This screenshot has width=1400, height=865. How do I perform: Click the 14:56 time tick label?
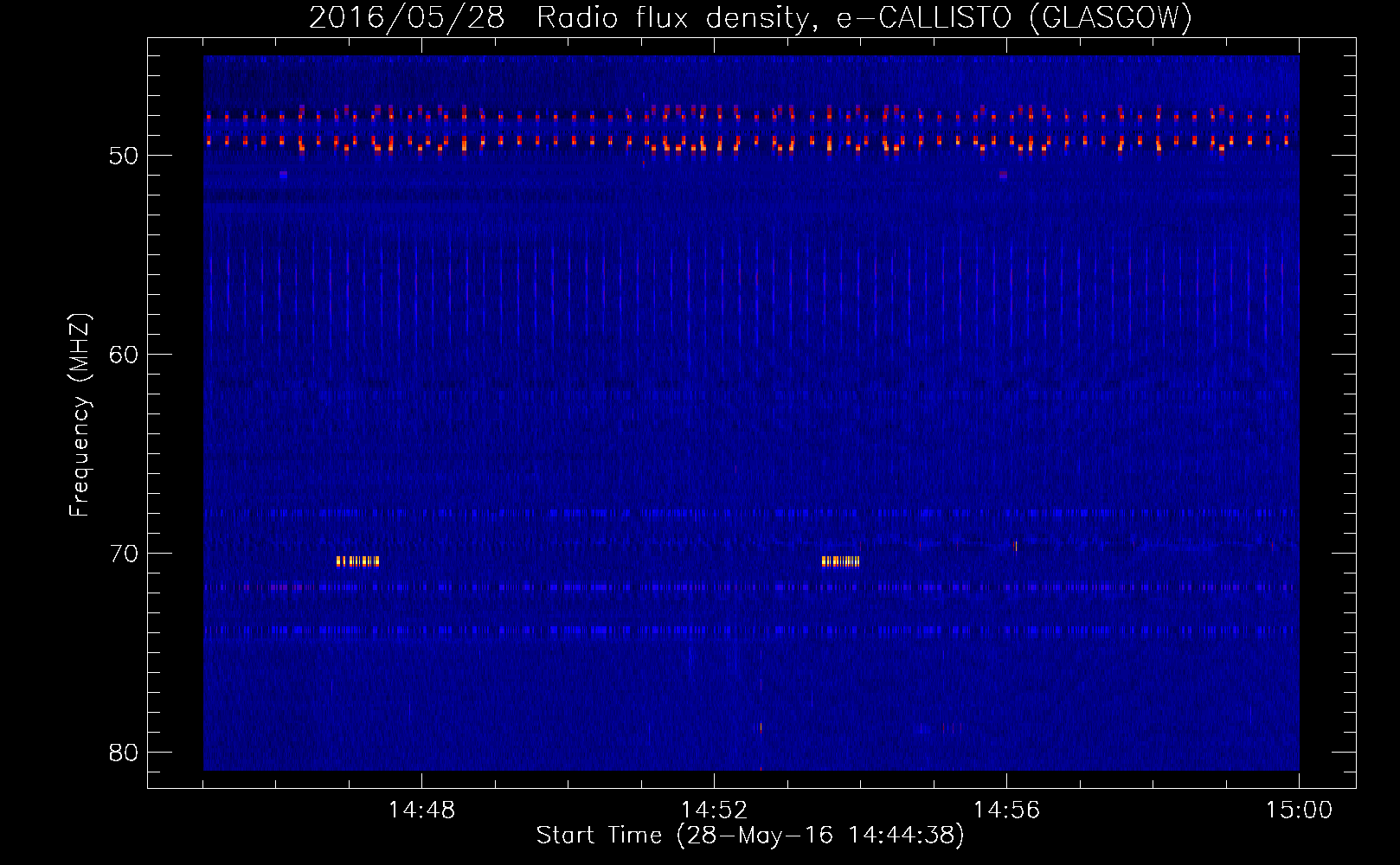(1006, 811)
